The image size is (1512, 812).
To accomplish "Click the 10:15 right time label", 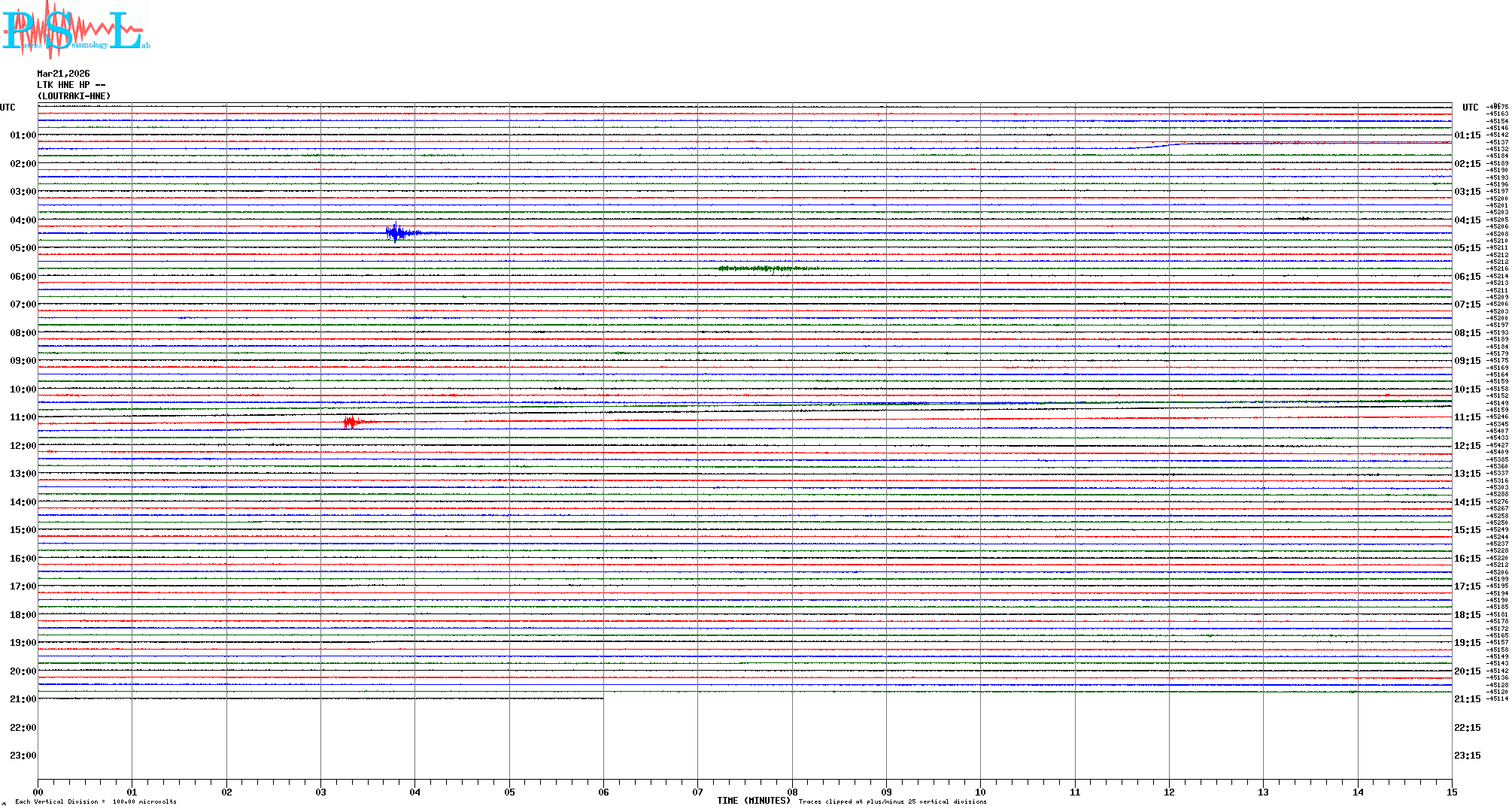I will [1467, 389].
